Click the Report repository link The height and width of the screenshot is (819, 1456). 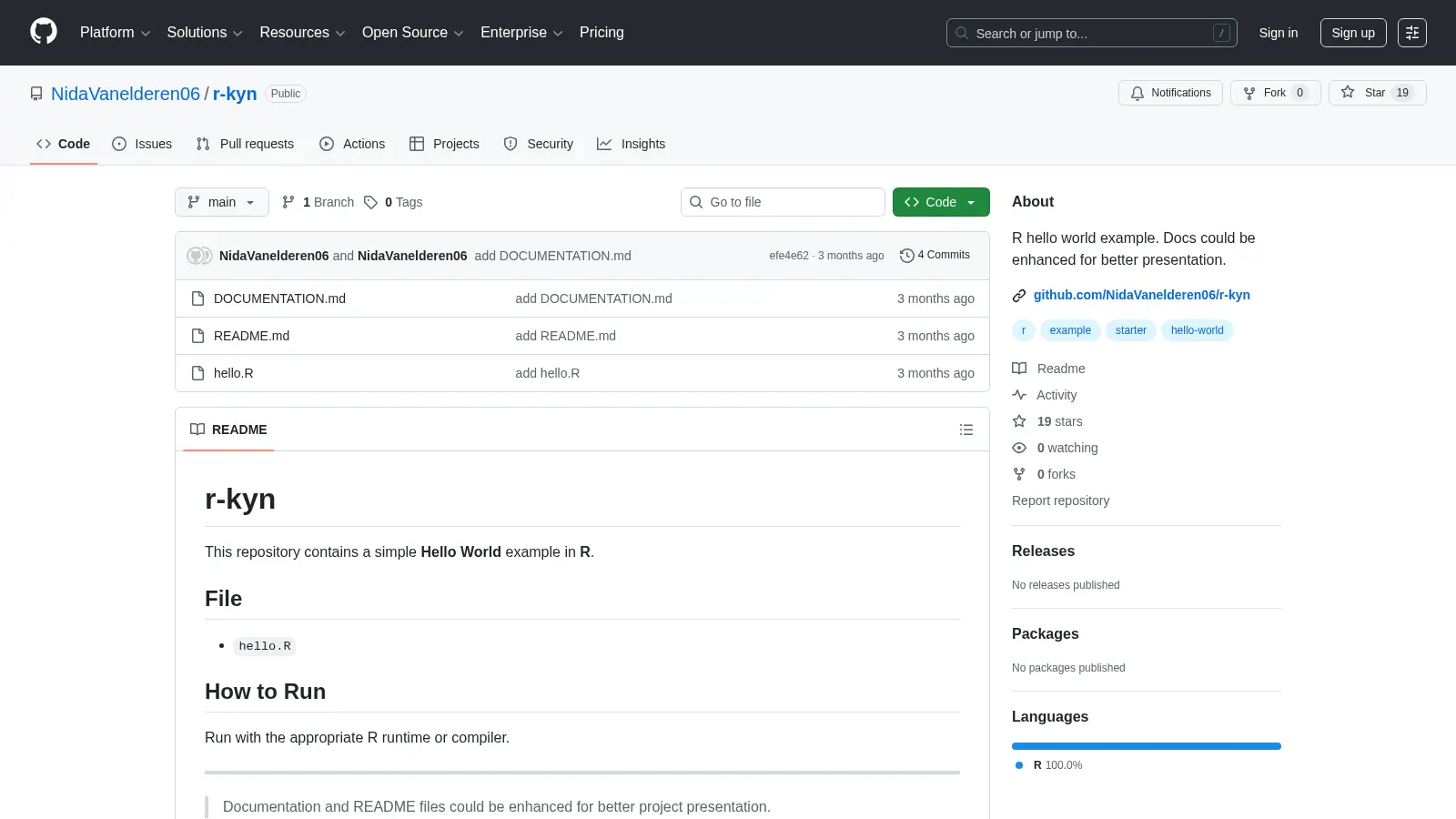1060,500
